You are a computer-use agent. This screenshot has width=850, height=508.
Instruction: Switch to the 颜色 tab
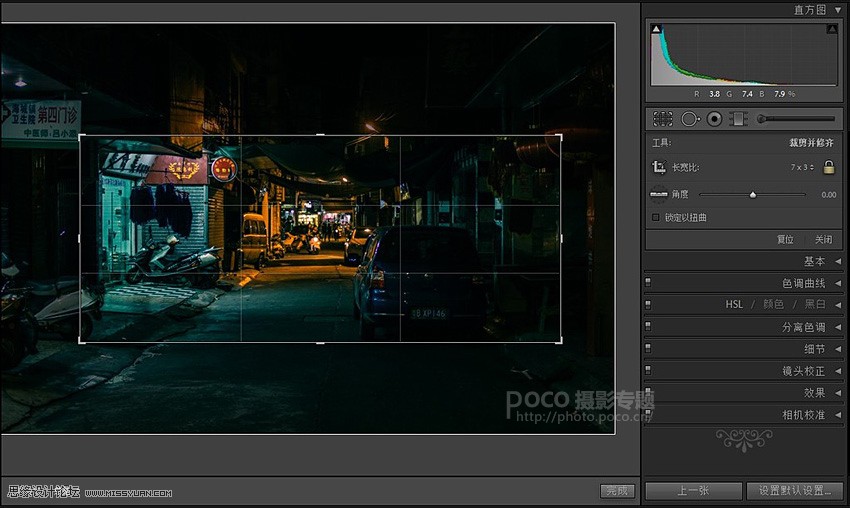click(x=774, y=304)
